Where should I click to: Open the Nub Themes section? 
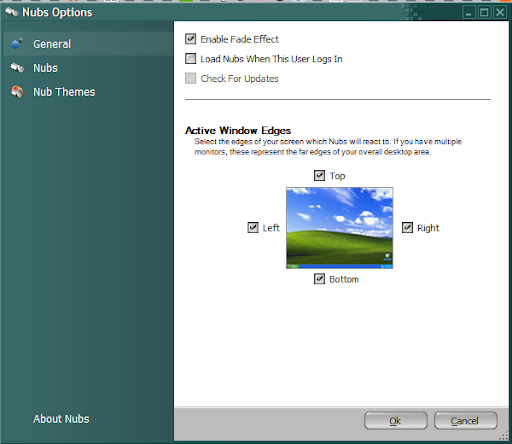(88, 92)
